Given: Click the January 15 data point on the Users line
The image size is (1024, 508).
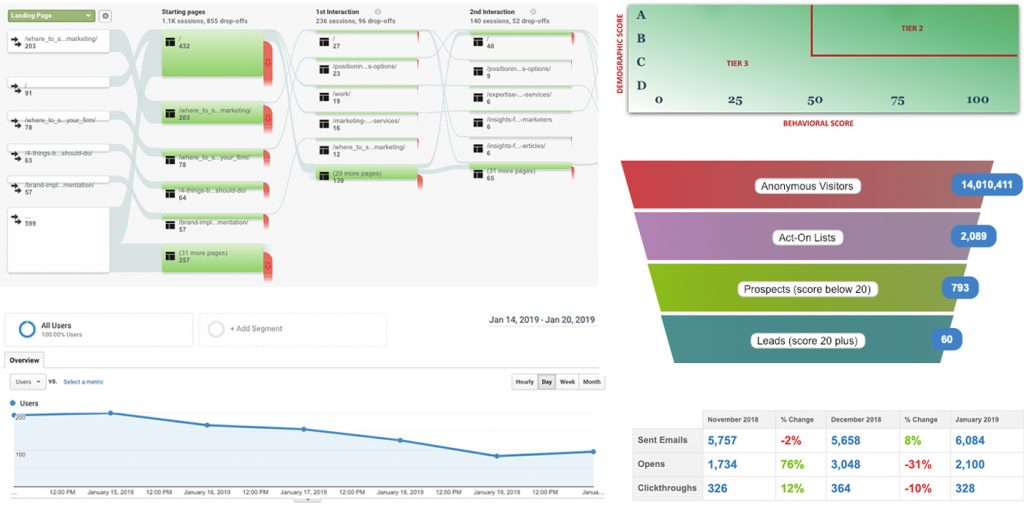Looking at the screenshot, I should point(110,413).
